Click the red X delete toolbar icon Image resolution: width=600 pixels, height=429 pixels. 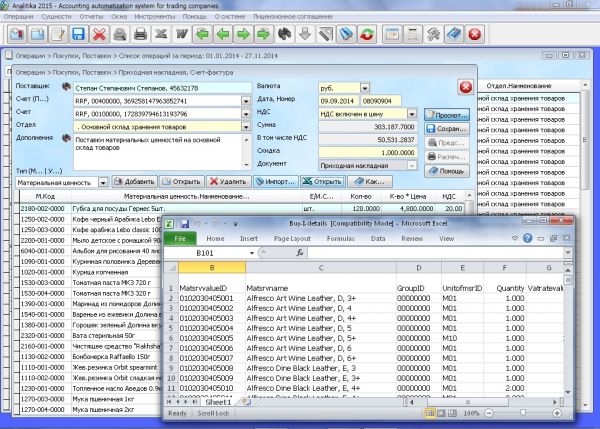[x=100, y=35]
